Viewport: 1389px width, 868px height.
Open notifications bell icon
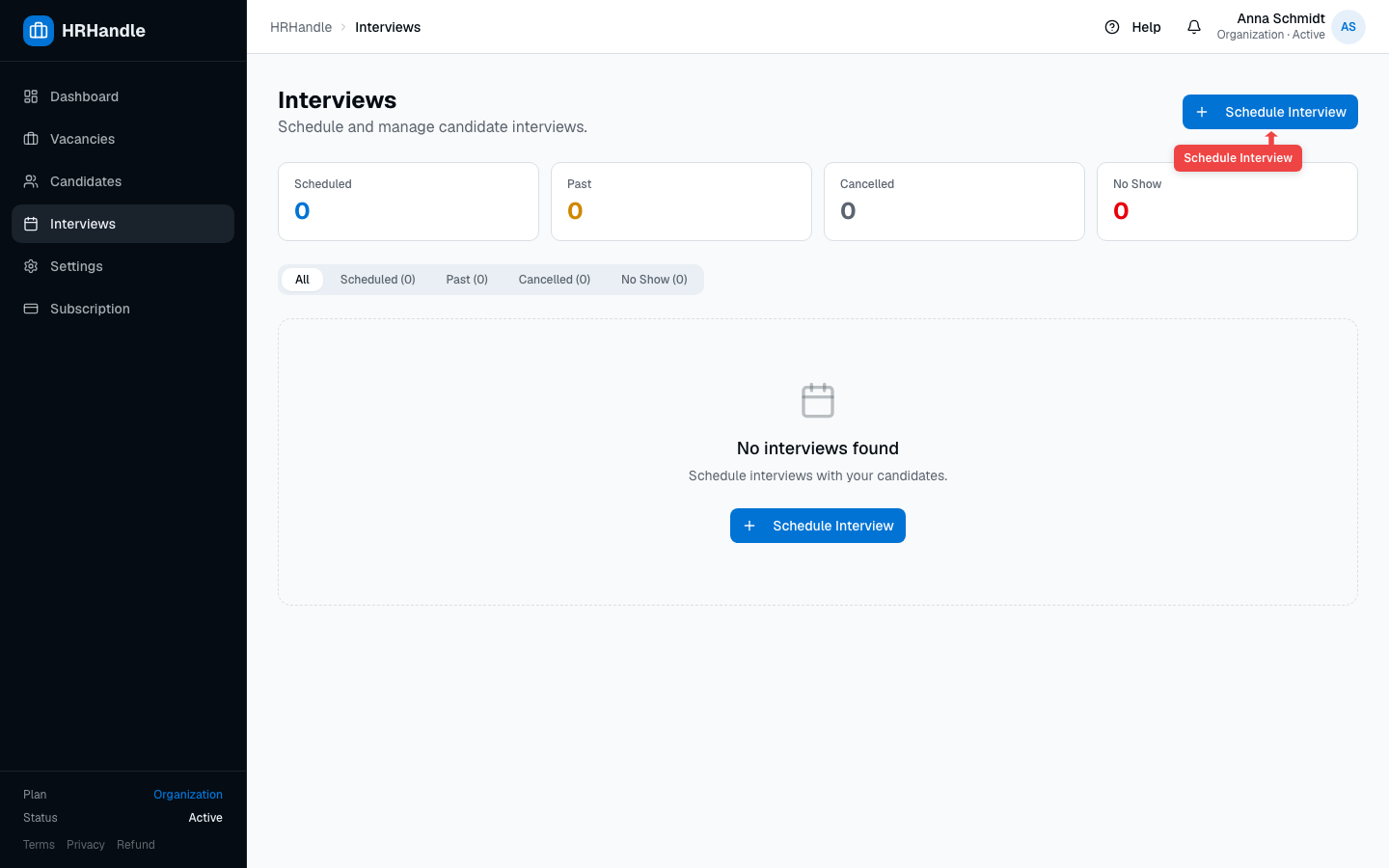[x=1194, y=27]
